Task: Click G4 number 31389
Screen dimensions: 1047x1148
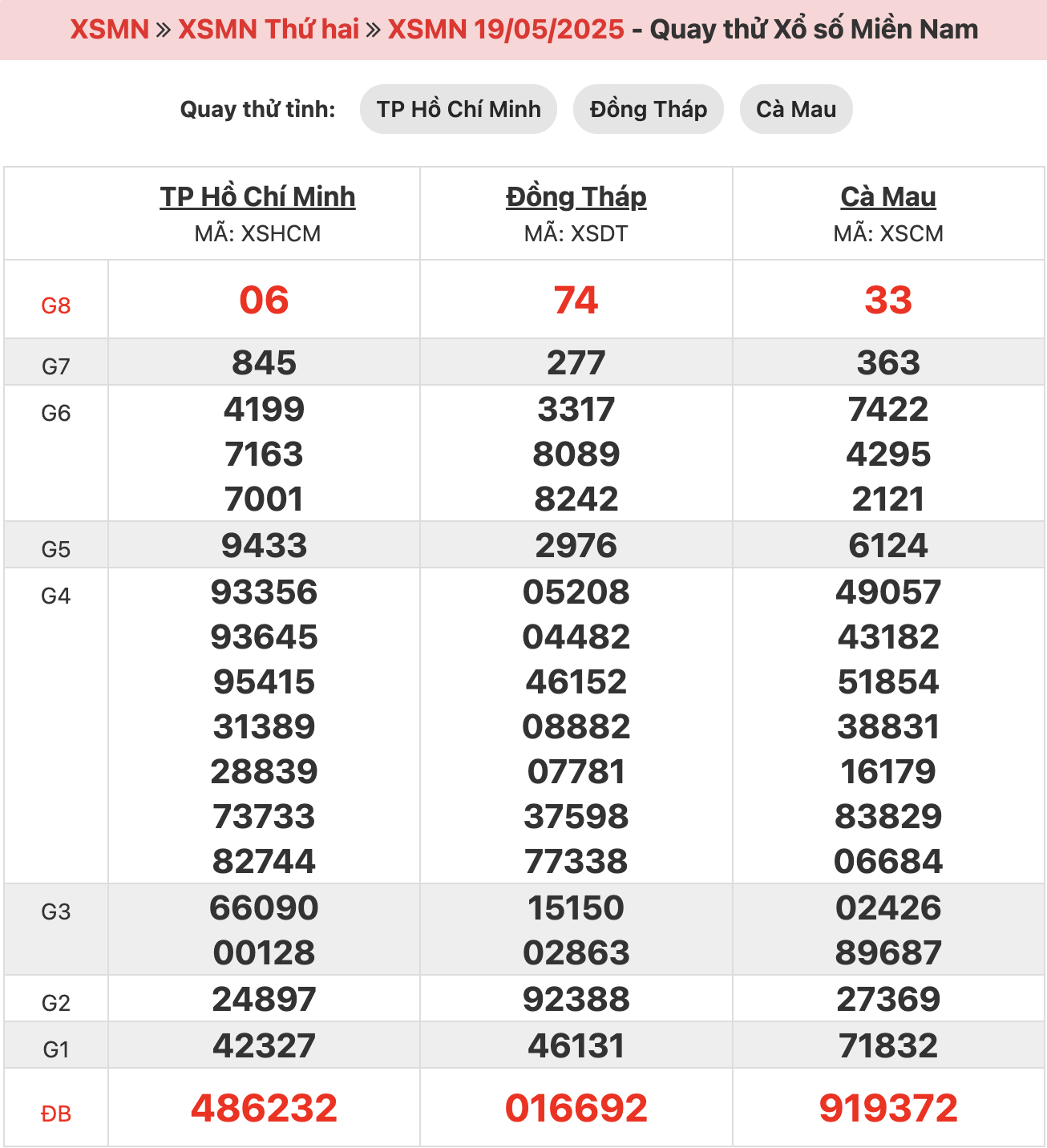Action: pyautogui.click(x=264, y=727)
